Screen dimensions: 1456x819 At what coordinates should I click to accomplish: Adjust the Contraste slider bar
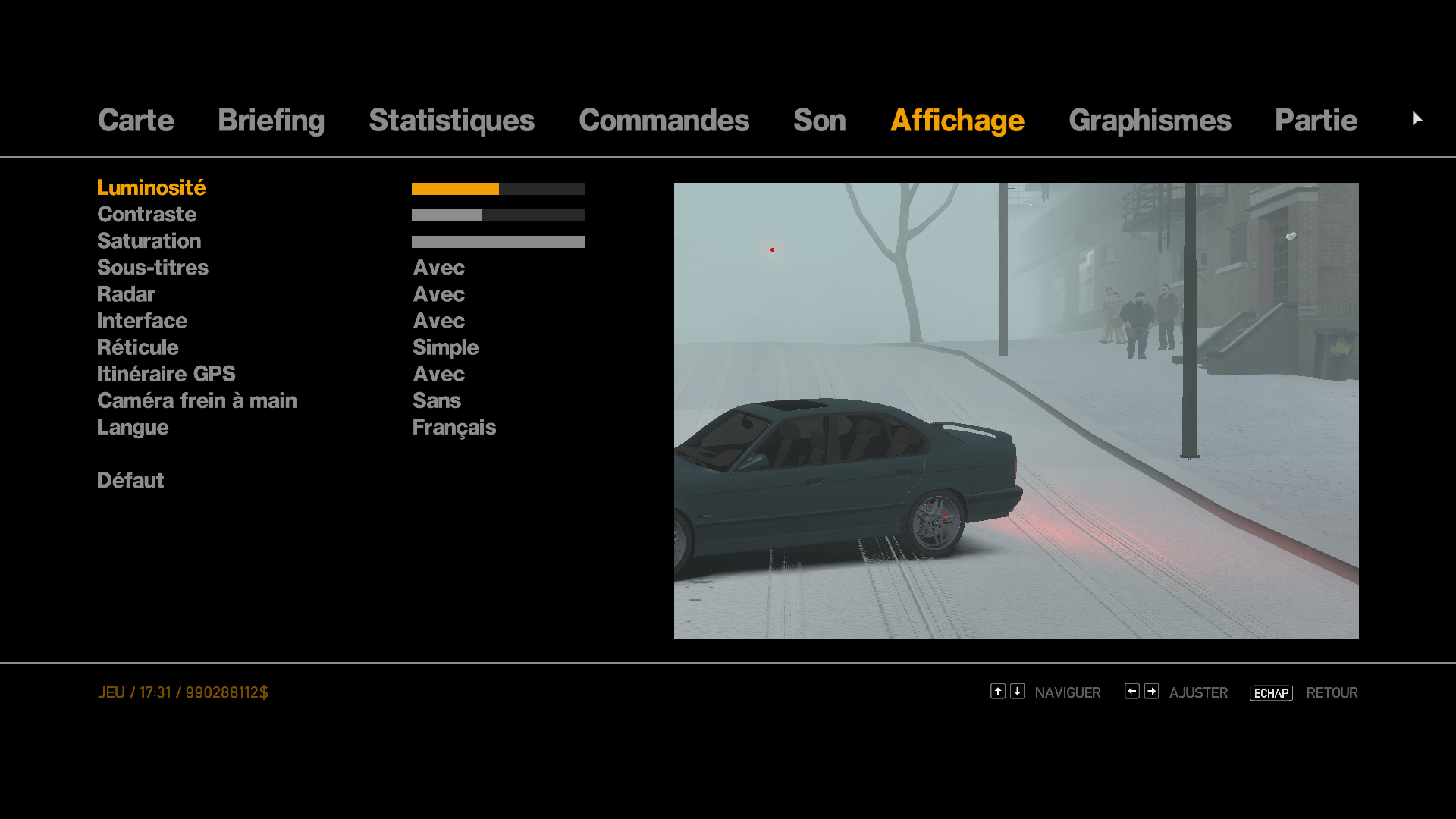coord(498,215)
